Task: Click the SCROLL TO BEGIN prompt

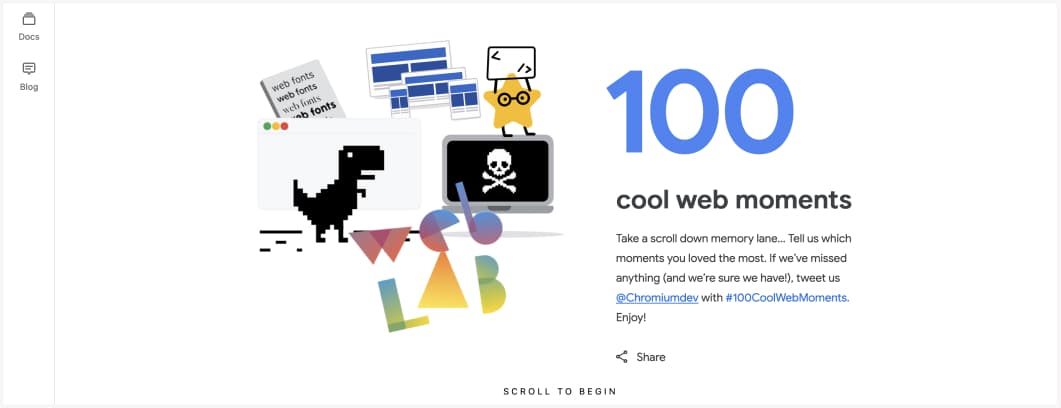Action: [x=560, y=391]
